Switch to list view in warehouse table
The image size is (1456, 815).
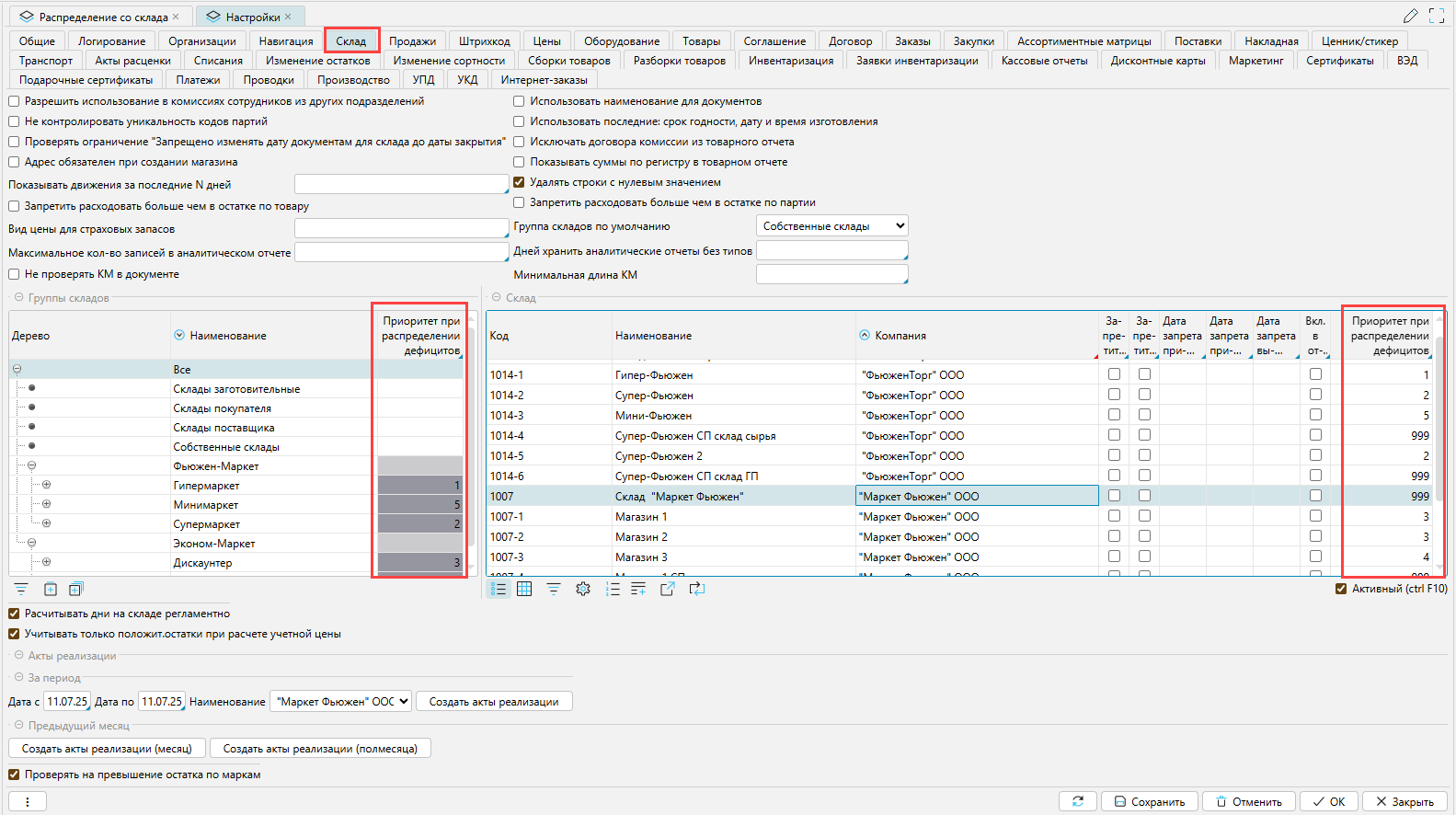click(x=499, y=589)
